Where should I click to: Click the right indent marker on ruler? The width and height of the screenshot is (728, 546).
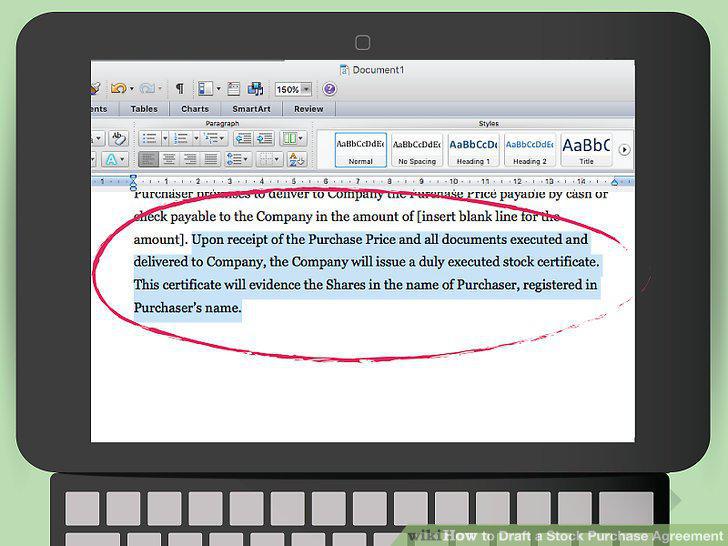[x=615, y=182]
